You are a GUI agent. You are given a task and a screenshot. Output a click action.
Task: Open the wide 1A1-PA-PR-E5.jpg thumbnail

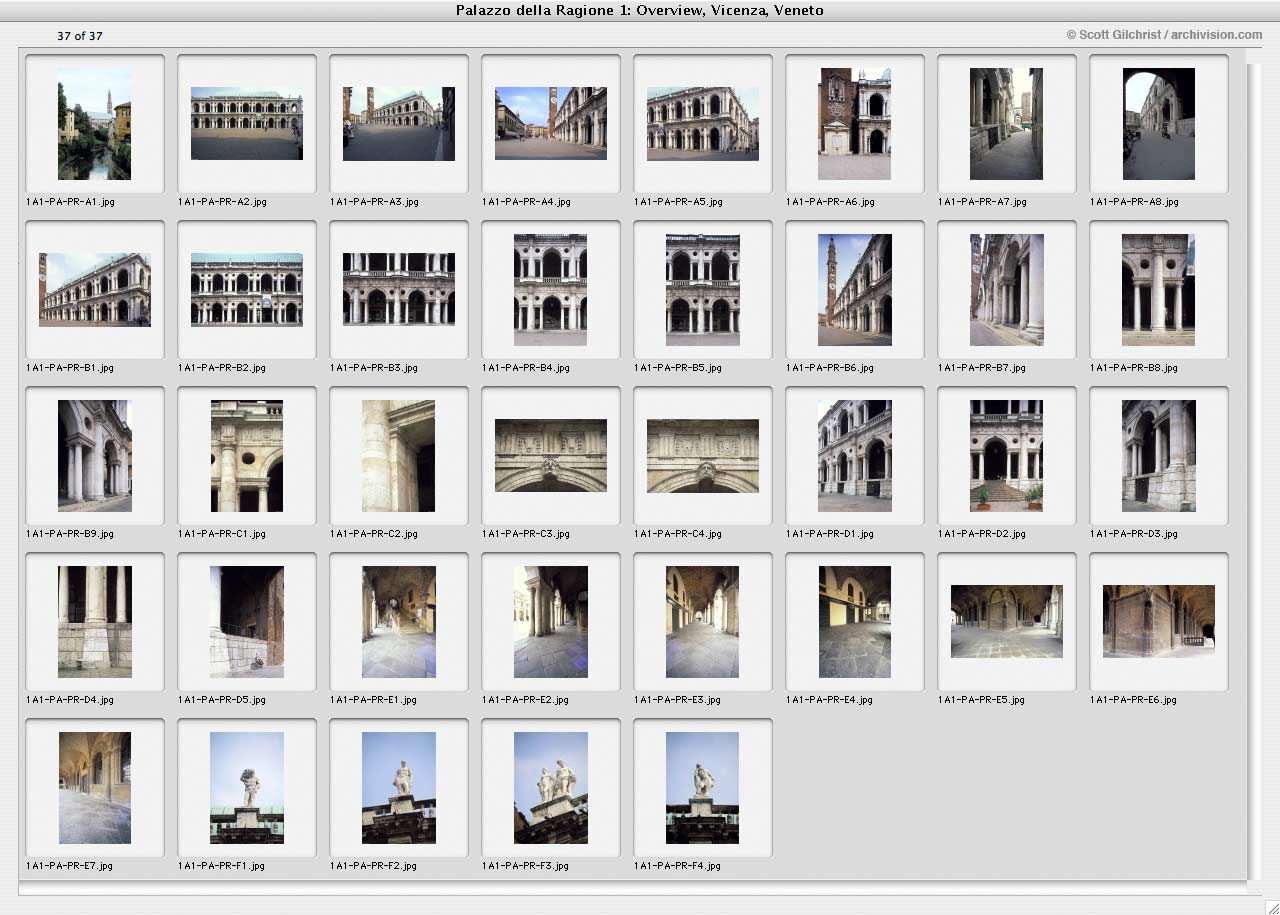pyautogui.click(x=1007, y=622)
